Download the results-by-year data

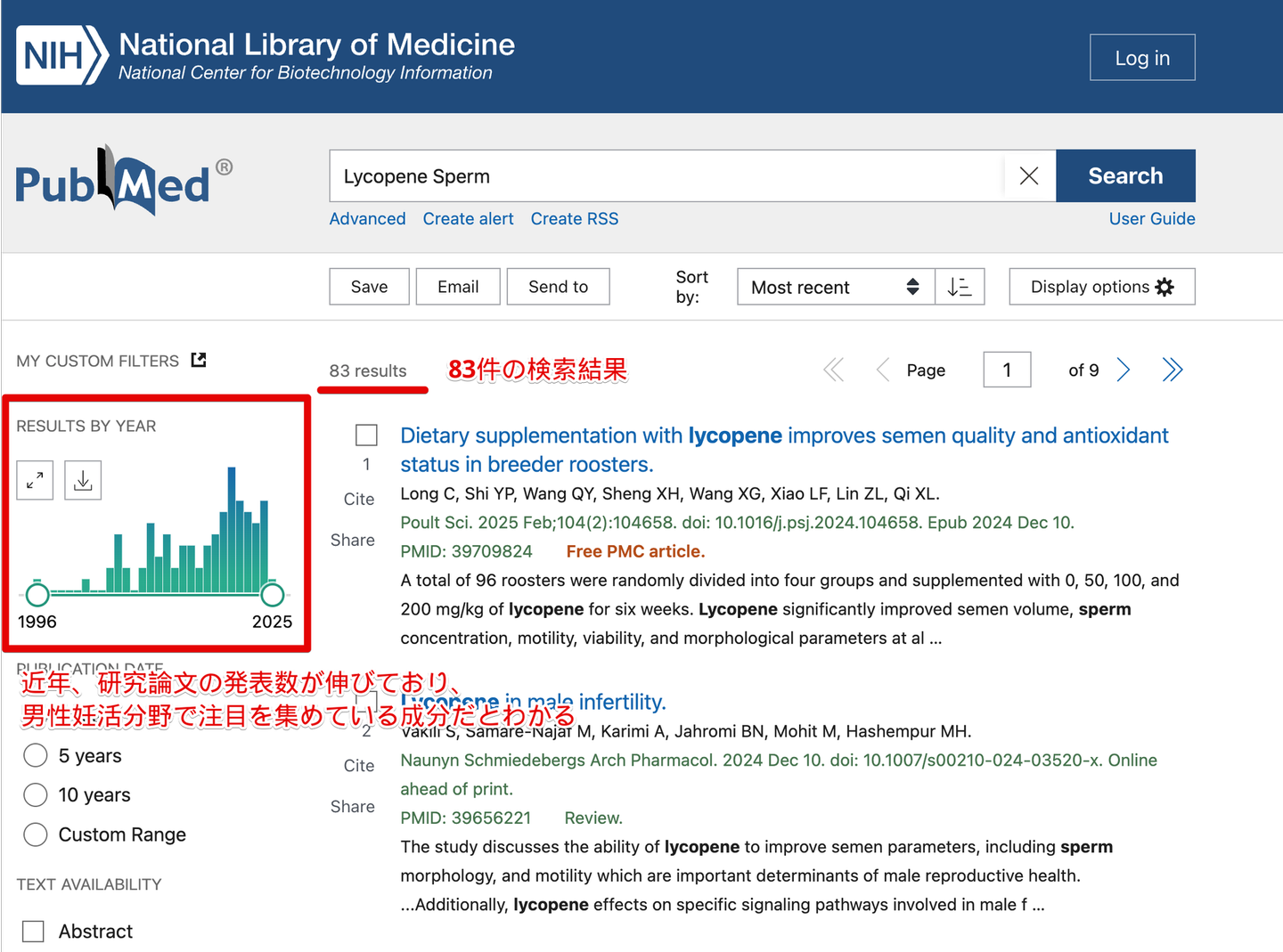click(x=83, y=481)
